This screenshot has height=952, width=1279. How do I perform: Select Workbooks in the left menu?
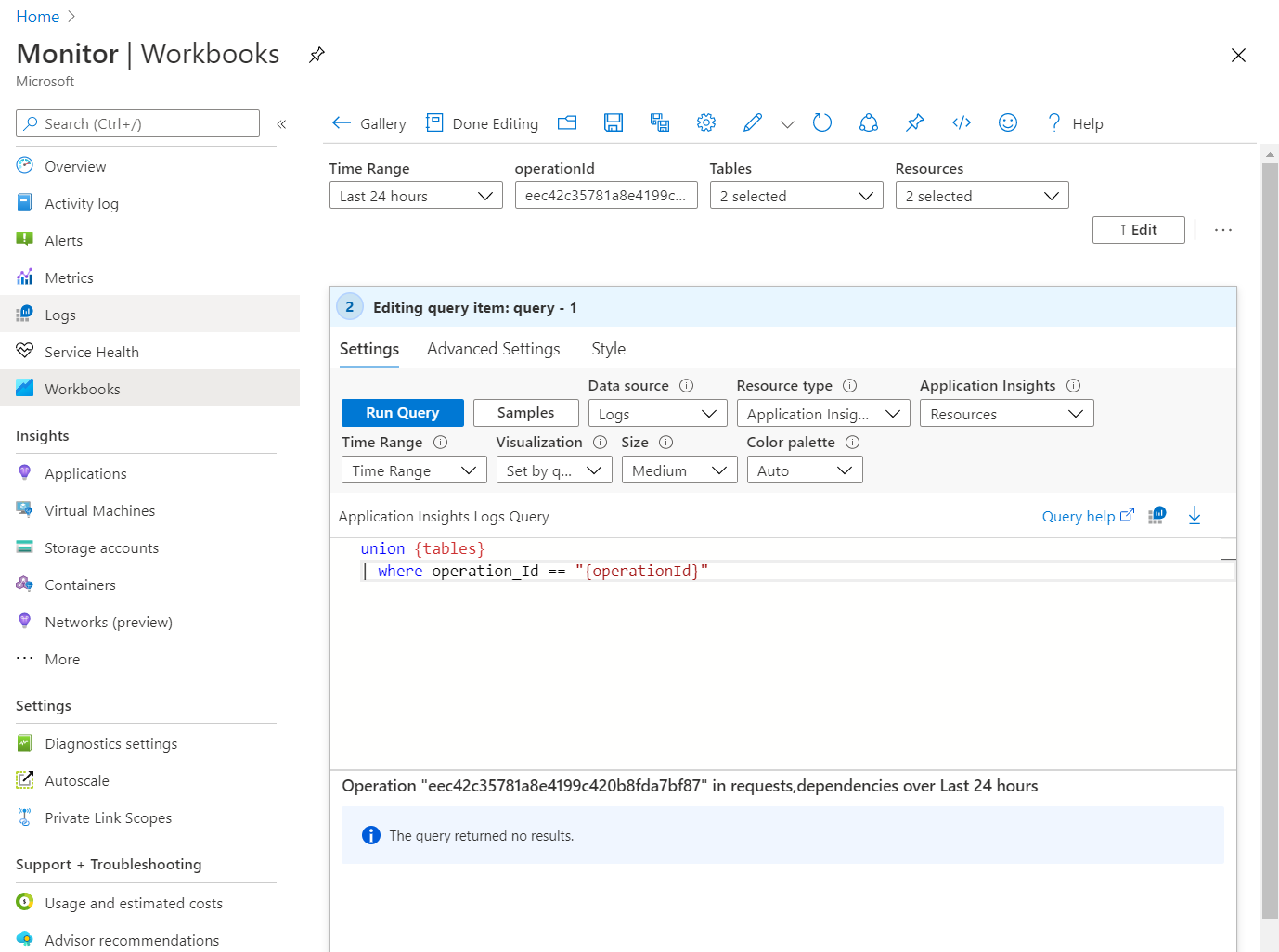150,389
